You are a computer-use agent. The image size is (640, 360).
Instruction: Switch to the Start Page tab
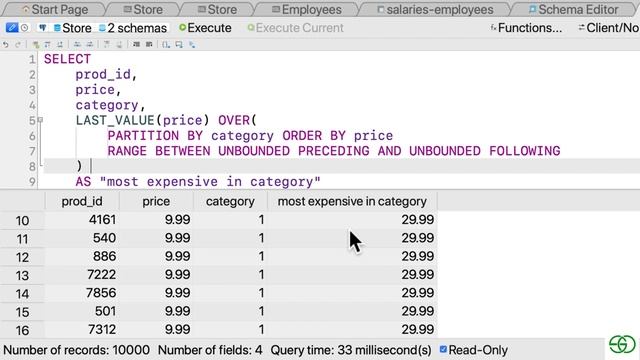pyautogui.click(x=55, y=9)
